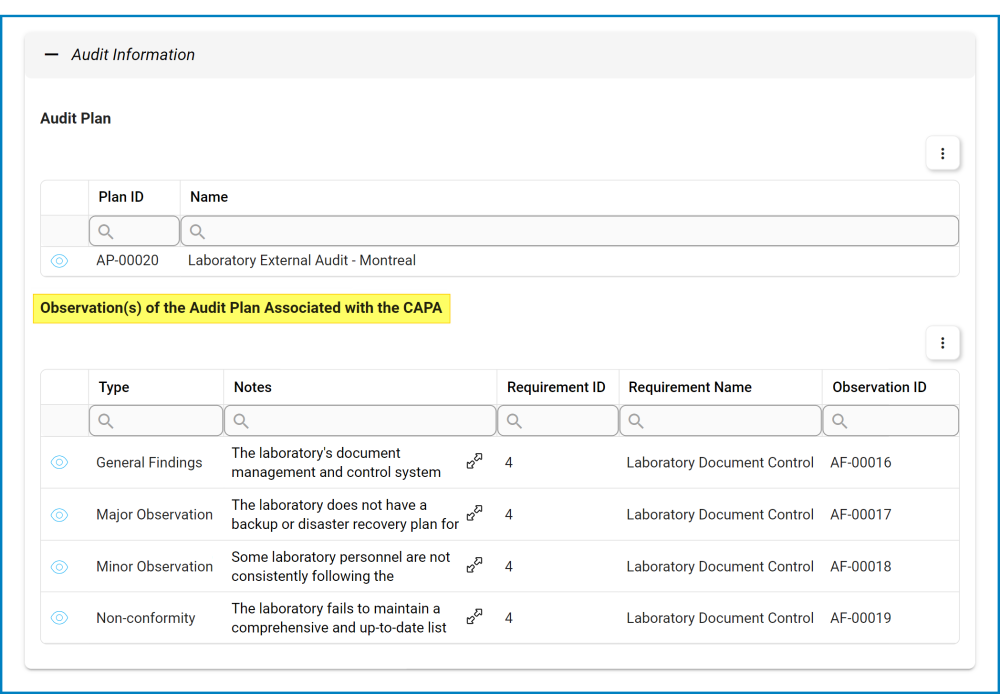
Task: Toggle visibility for observation AF-00017
Action: (59, 514)
